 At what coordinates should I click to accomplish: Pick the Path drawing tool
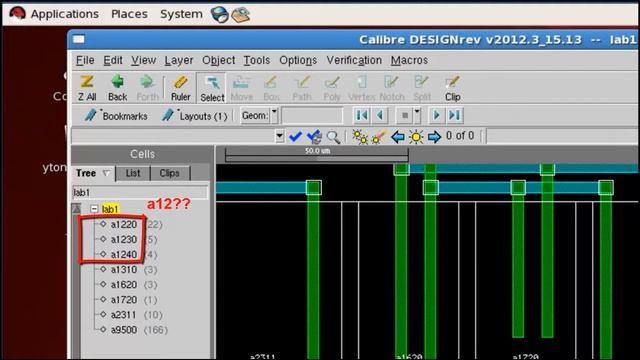click(302, 88)
